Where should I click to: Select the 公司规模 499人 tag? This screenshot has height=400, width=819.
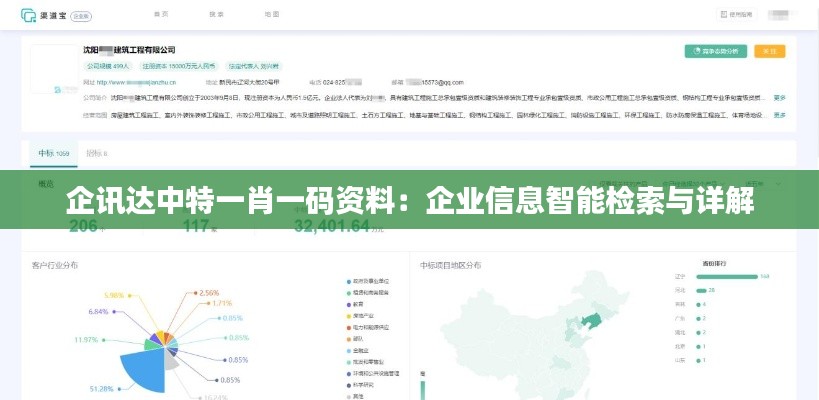[108, 66]
